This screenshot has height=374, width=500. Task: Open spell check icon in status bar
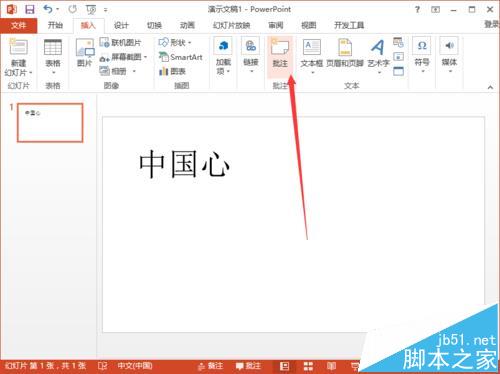pos(103,366)
